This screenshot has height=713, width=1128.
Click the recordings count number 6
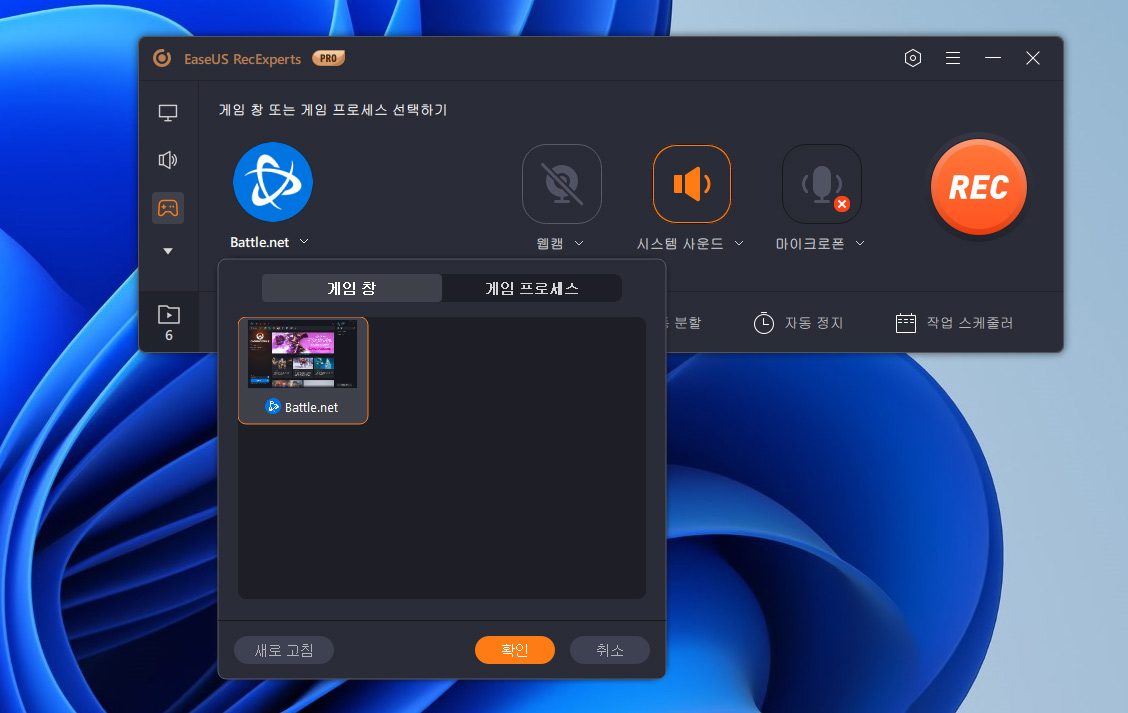[x=169, y=335]
